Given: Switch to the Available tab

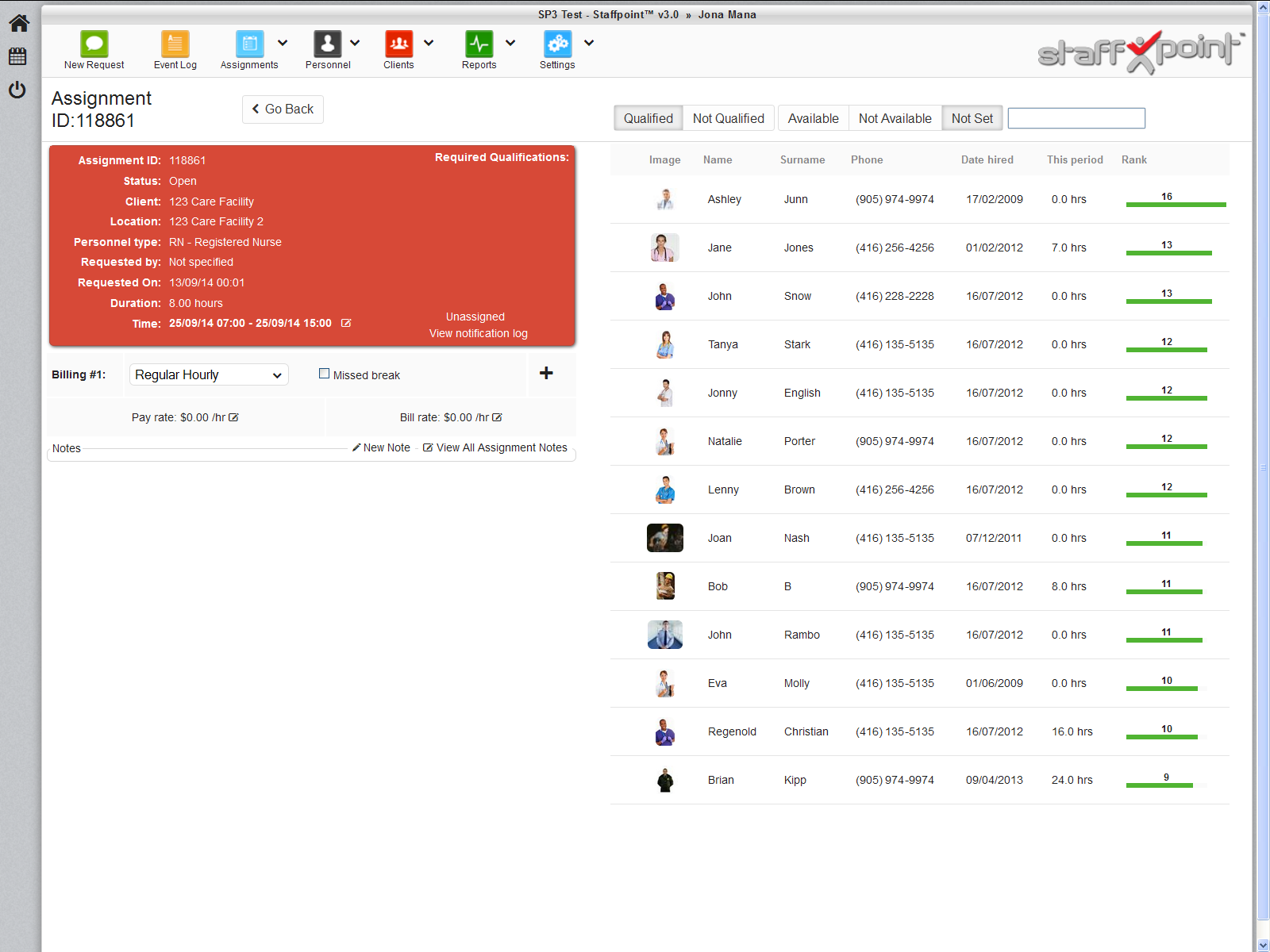Looking at the screenshot, I should click(813, 117).
